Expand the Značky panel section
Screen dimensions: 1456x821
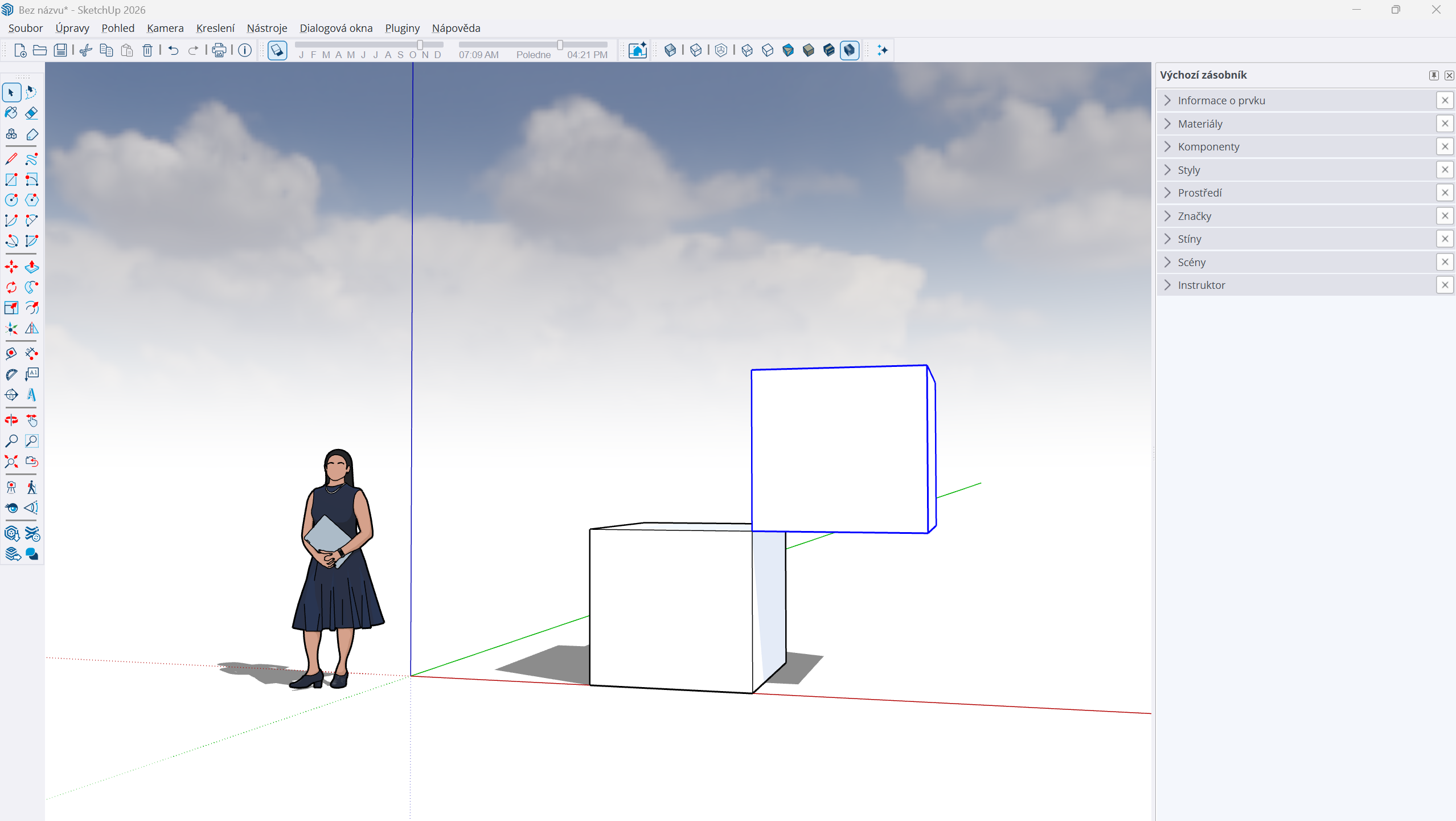tap(1194, 216)
